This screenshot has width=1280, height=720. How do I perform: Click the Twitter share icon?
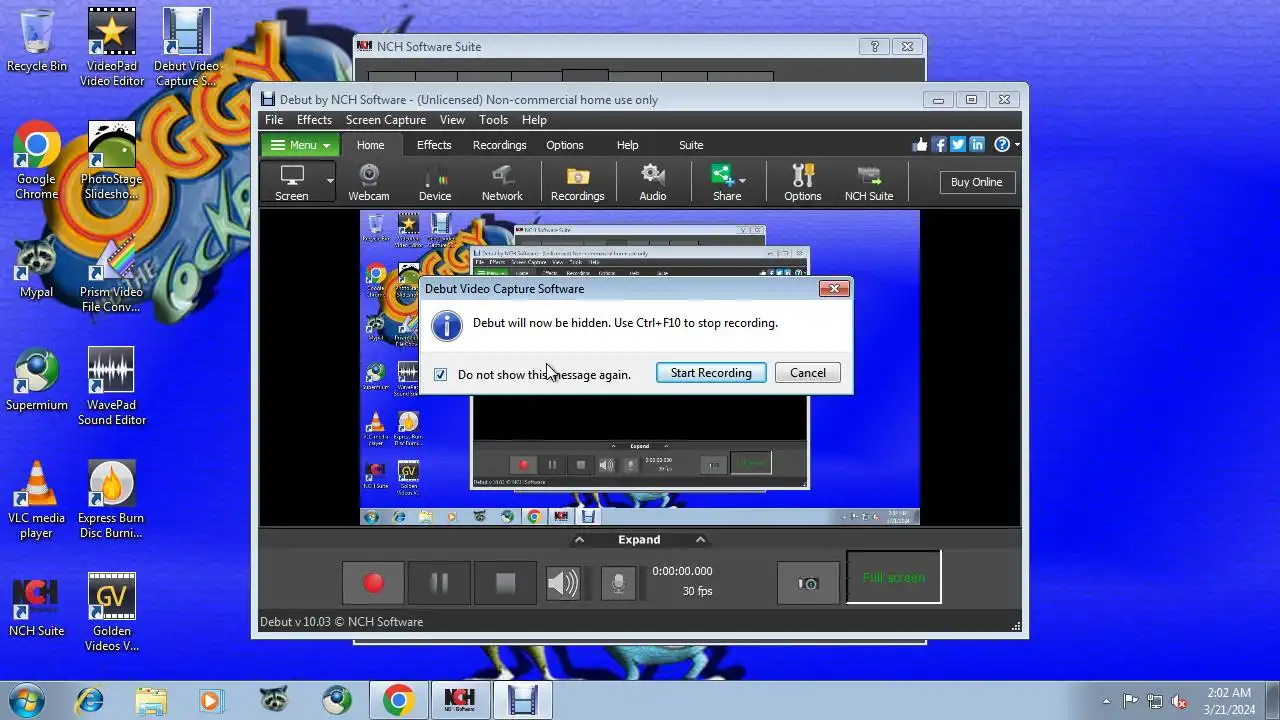pos(958,145)
